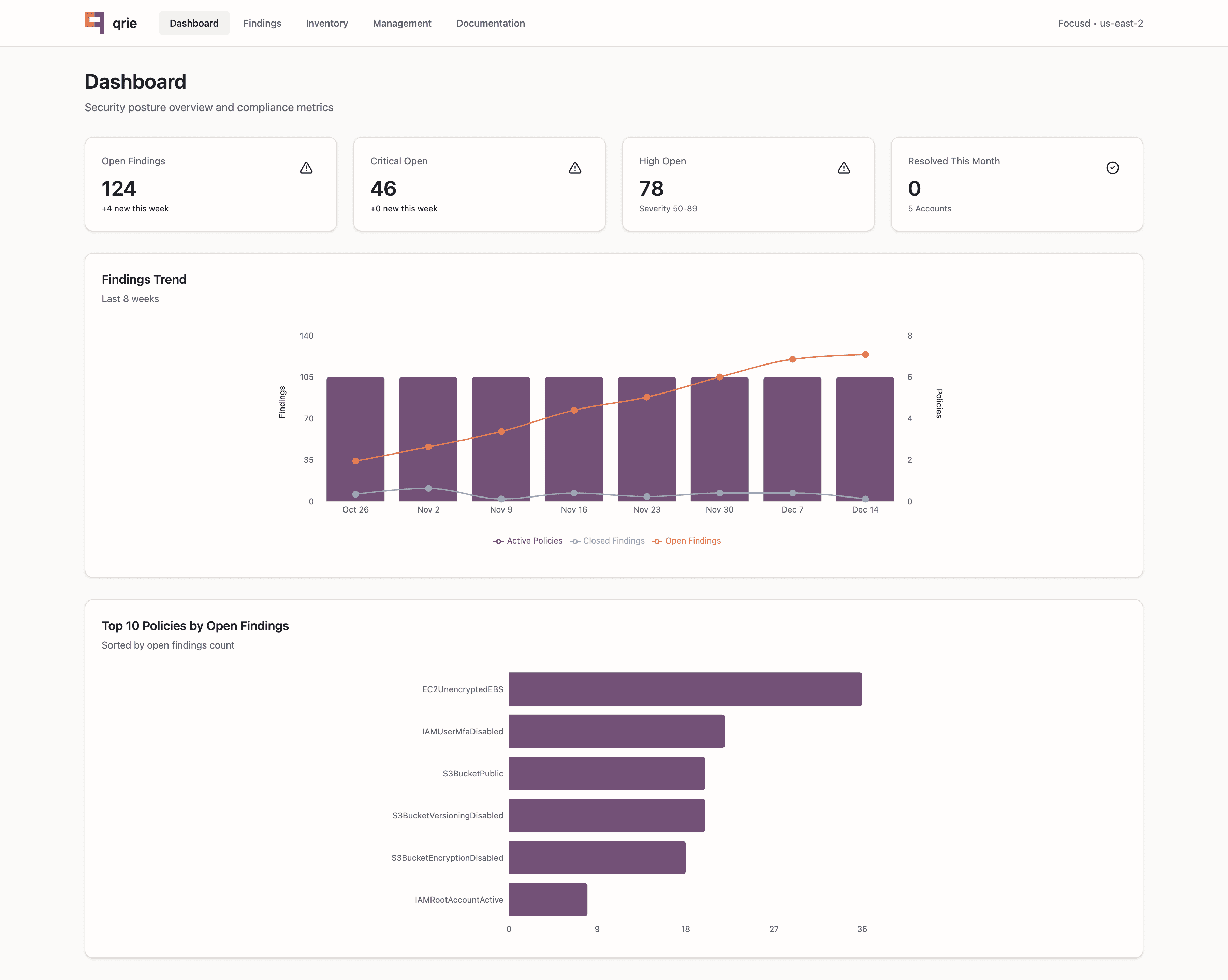The image size is (1228, 980).
Task: Open the Management section
Action: click(x=401, y=23)
